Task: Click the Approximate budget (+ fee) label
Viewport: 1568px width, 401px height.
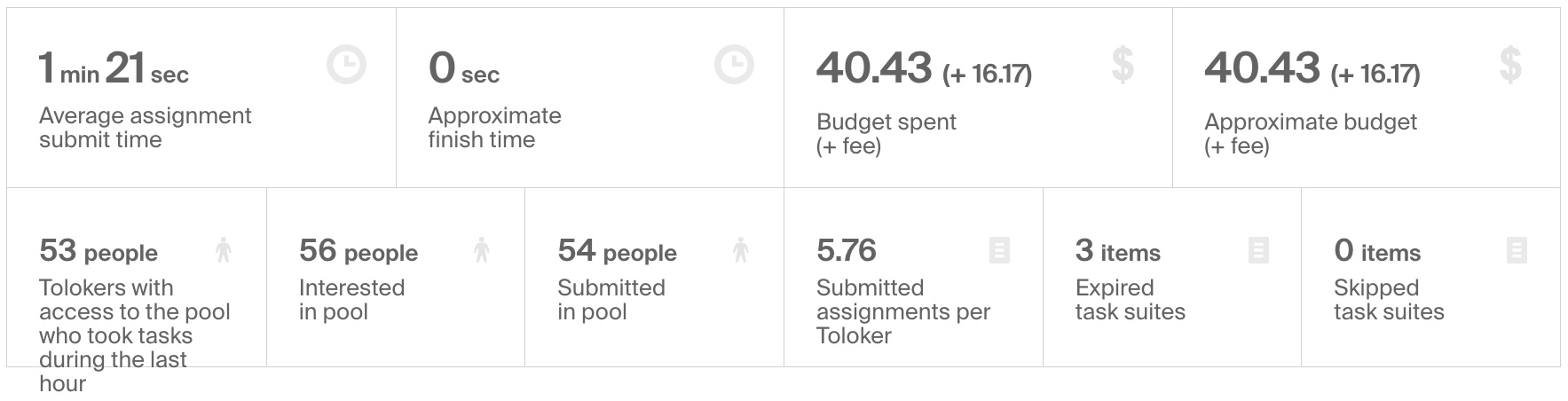Action: pos(1310,134)
